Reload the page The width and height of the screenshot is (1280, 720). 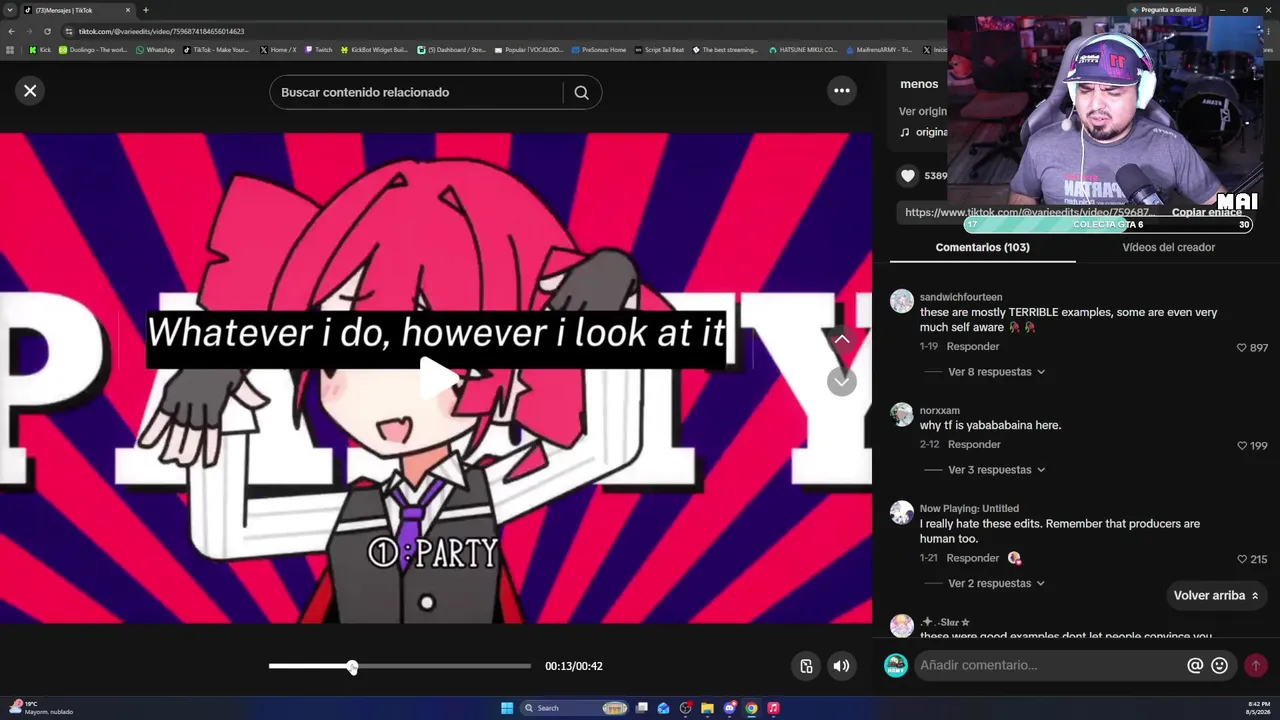pos(47,31)
